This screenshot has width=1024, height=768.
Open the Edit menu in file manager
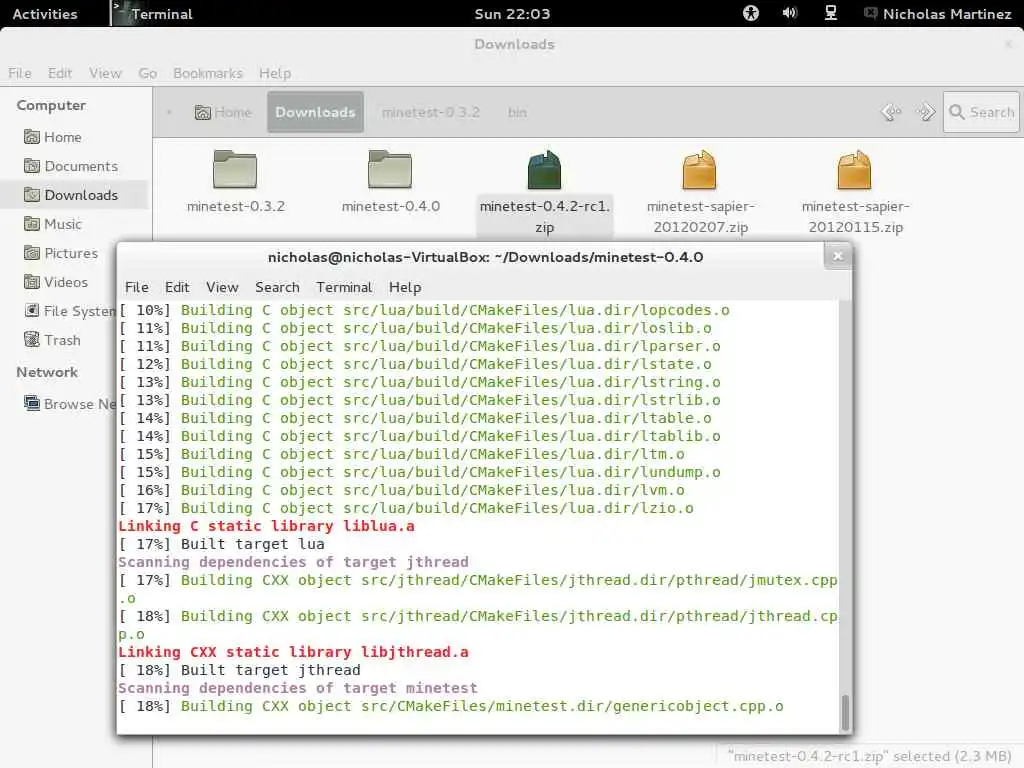(x=59, y=73)
